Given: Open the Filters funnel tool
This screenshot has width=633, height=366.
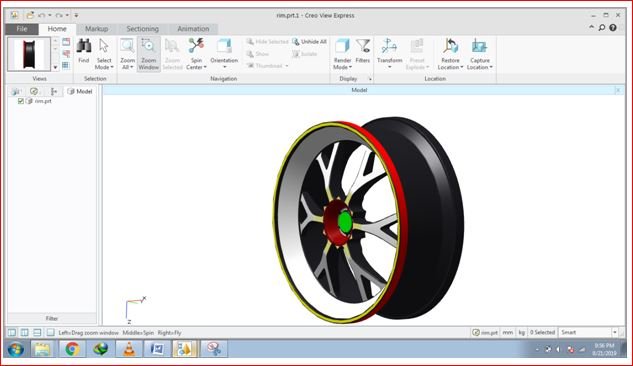Looking at the screenshot, I should (363, 46).
